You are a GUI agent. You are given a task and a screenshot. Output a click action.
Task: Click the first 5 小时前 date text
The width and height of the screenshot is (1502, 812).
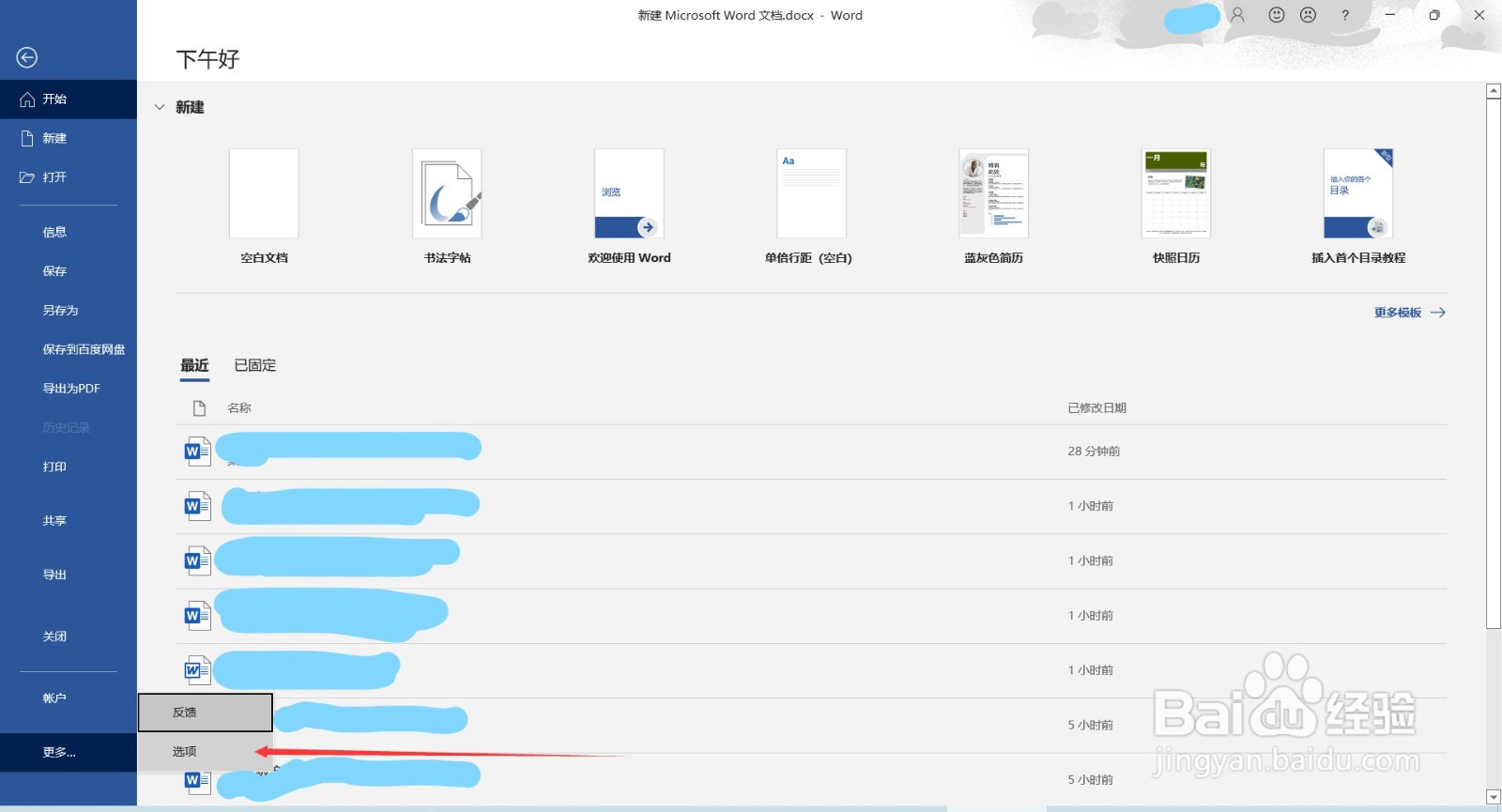[x=1090, y=726]
